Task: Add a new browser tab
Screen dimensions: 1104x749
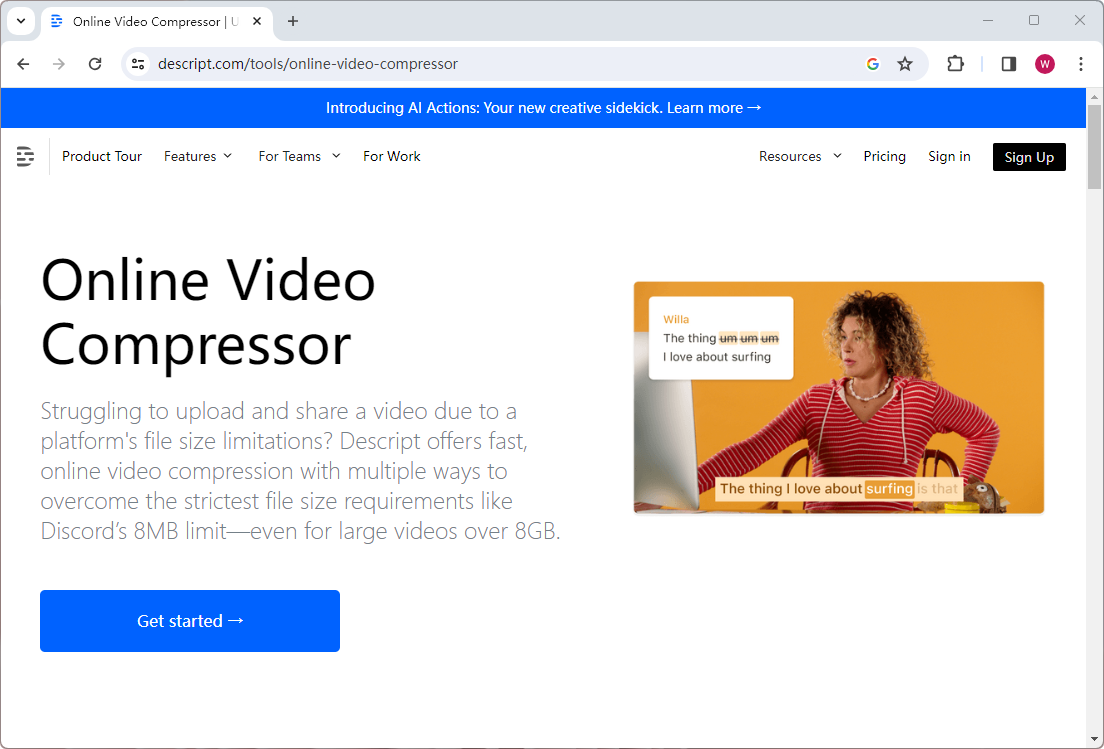Action: tap(293, 21)
